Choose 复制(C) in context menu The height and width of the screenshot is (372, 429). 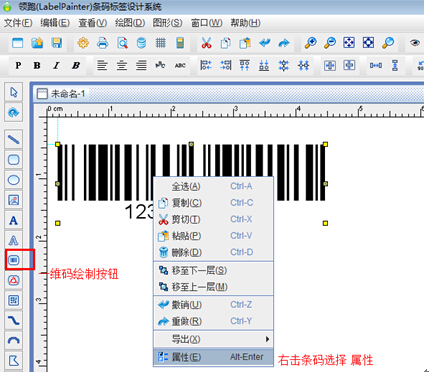213,203
